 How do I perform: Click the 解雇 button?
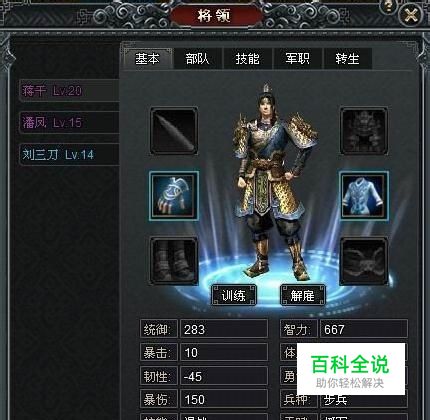[303, 295]
